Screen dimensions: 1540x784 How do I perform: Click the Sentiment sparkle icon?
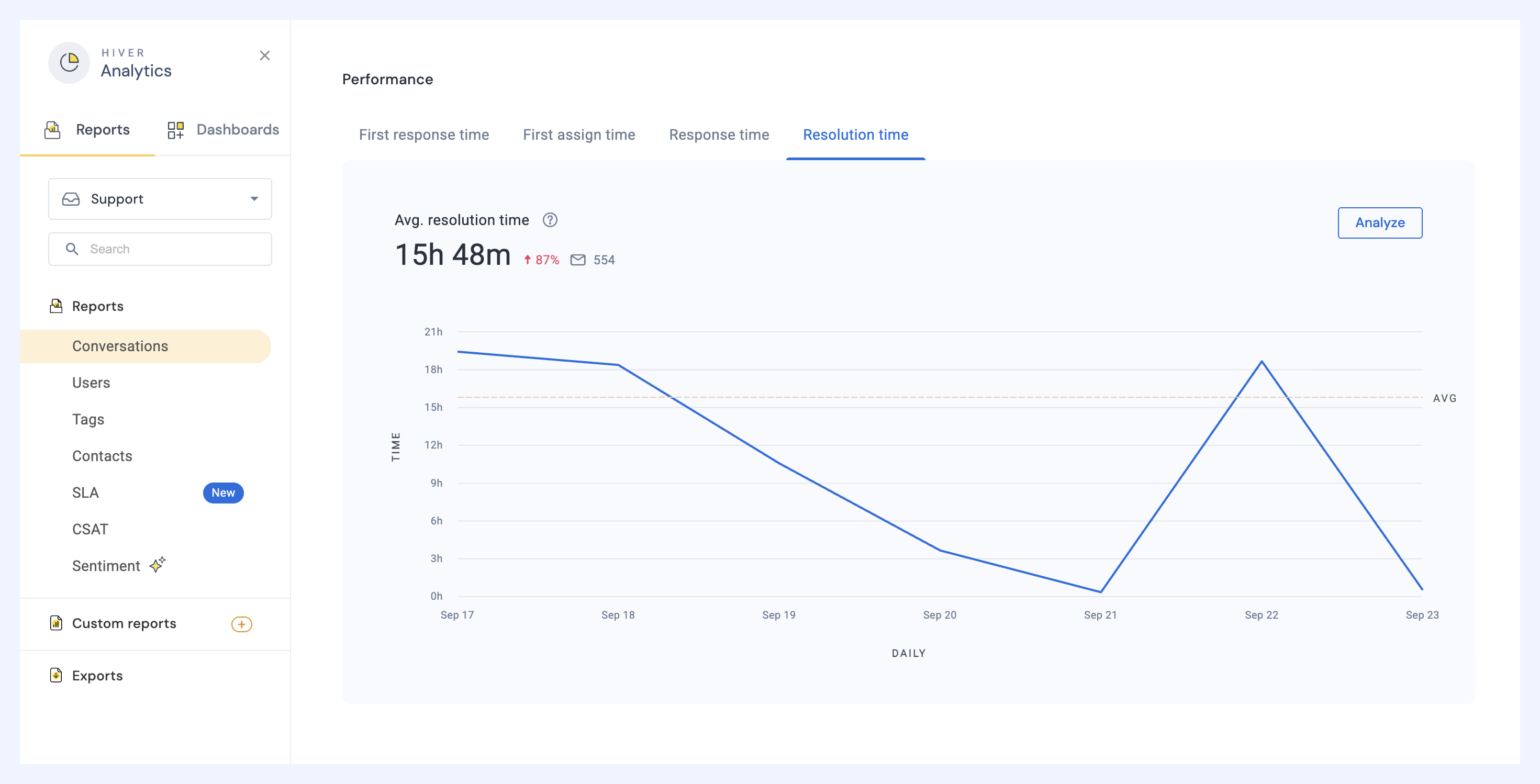(x=157, y=565)
